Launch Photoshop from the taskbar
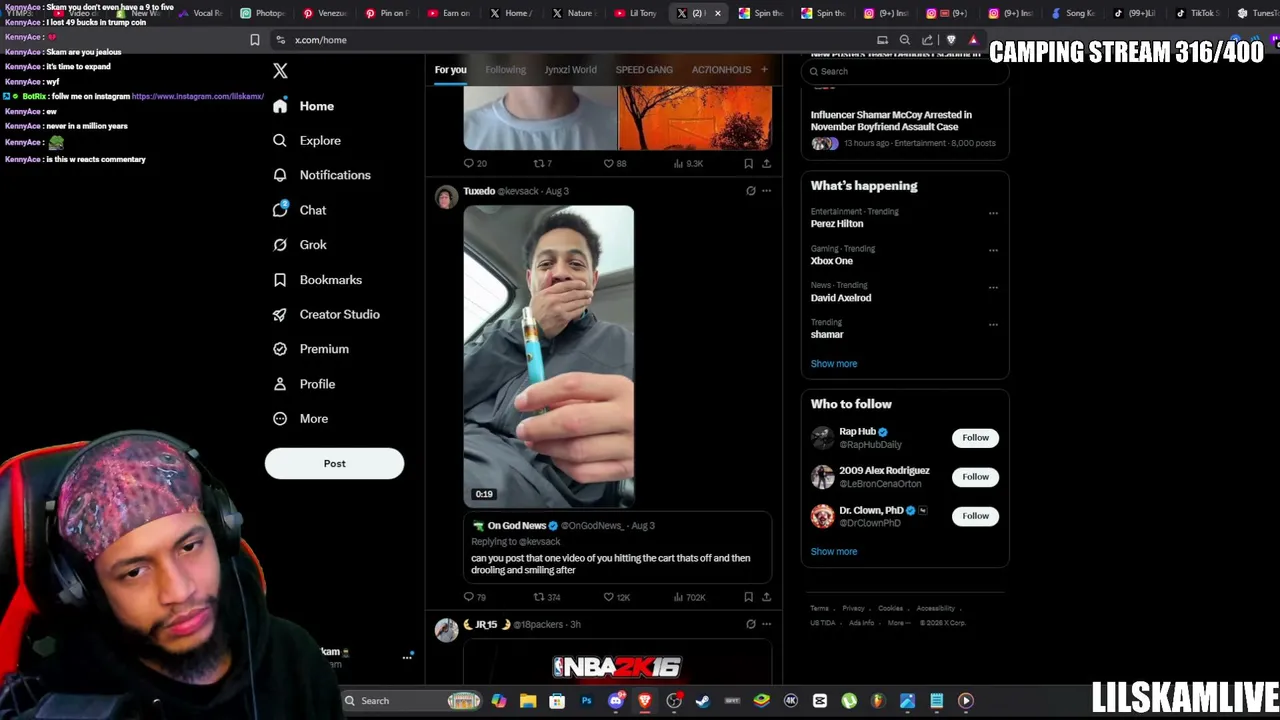Screen dimensions: 1280x720 tap(586, 701)
